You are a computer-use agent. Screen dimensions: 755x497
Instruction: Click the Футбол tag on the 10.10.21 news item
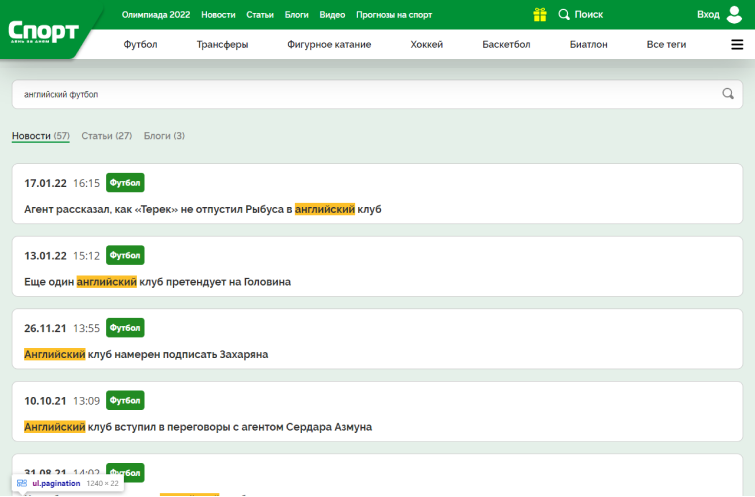[x=125, y=400]
